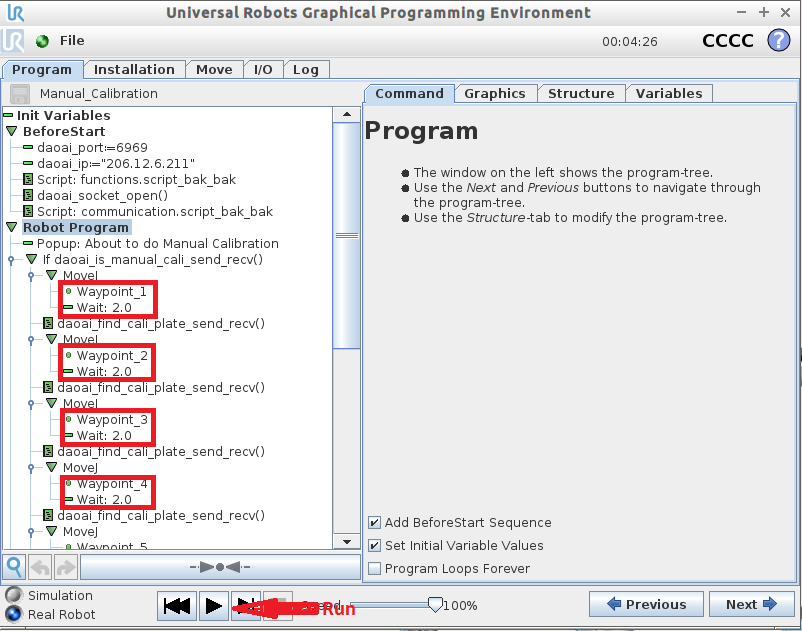This screenshot has height=631, width=802.
Task: Open the I/O tab
Action: [263, 70]
